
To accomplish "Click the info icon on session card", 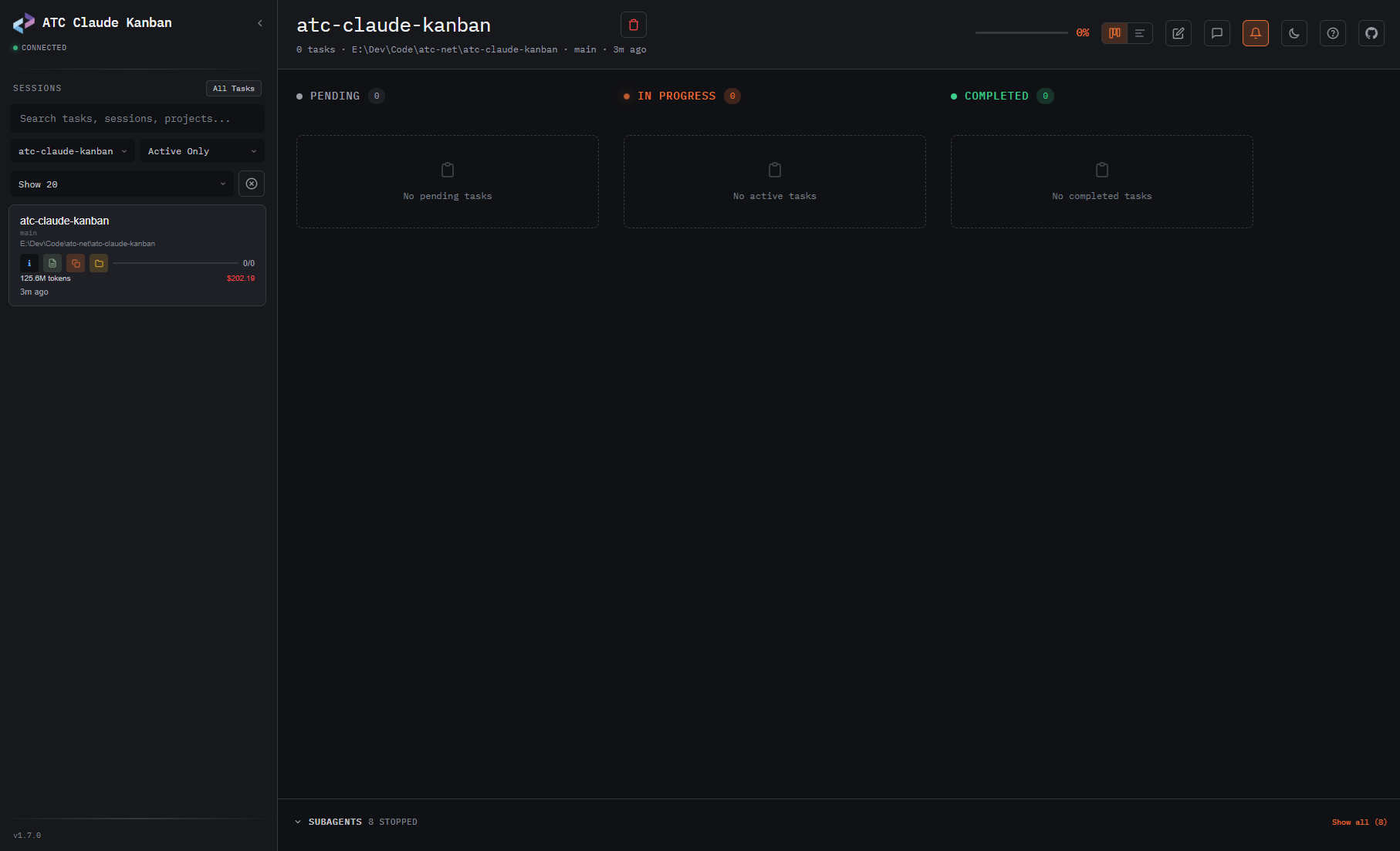I will click(x=29, y=263).
